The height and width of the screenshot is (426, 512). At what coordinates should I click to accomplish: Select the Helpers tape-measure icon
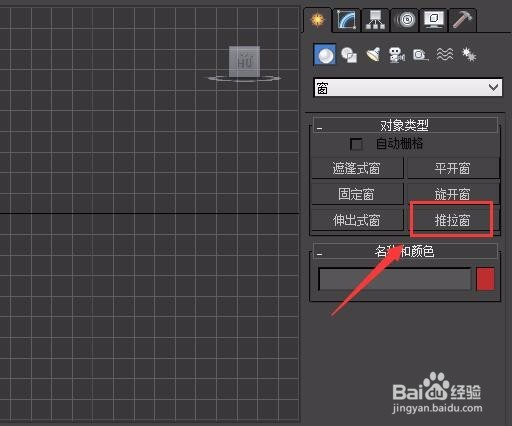click(420, 55)
